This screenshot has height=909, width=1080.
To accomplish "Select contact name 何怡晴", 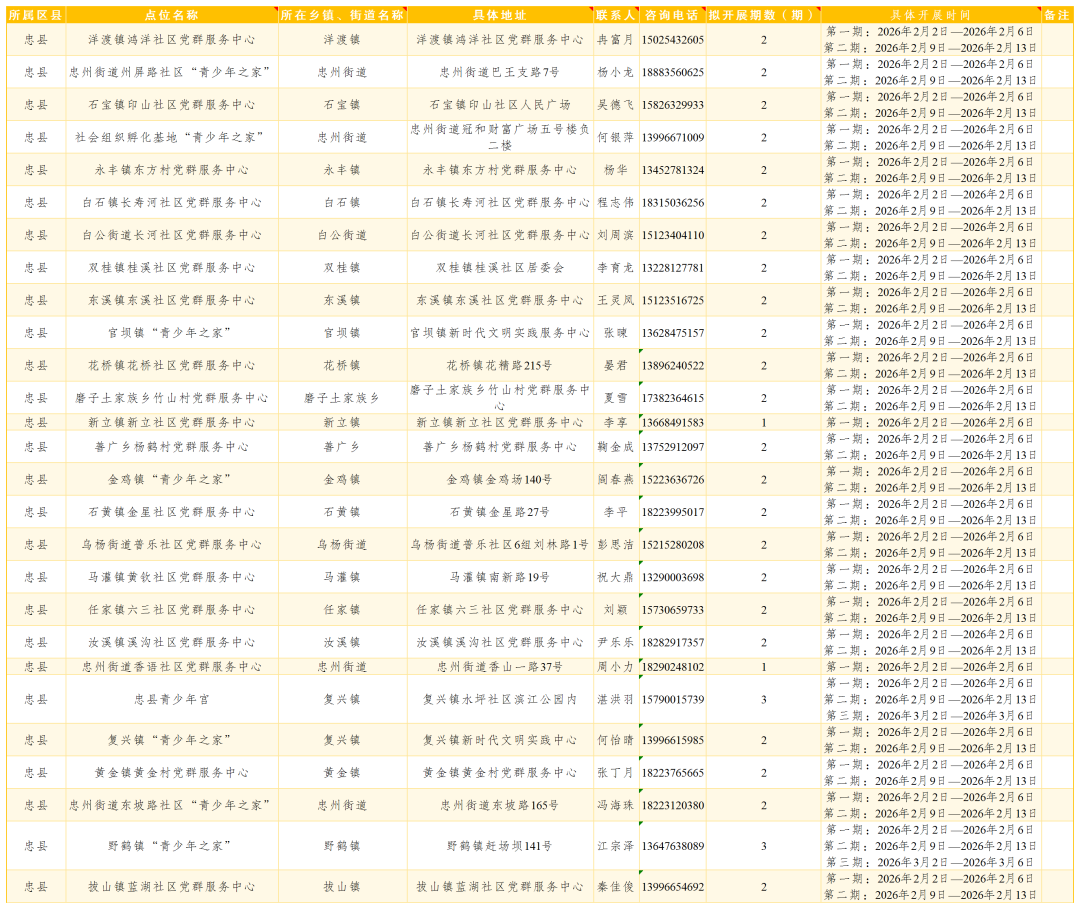I will click(x=616, y=740).
